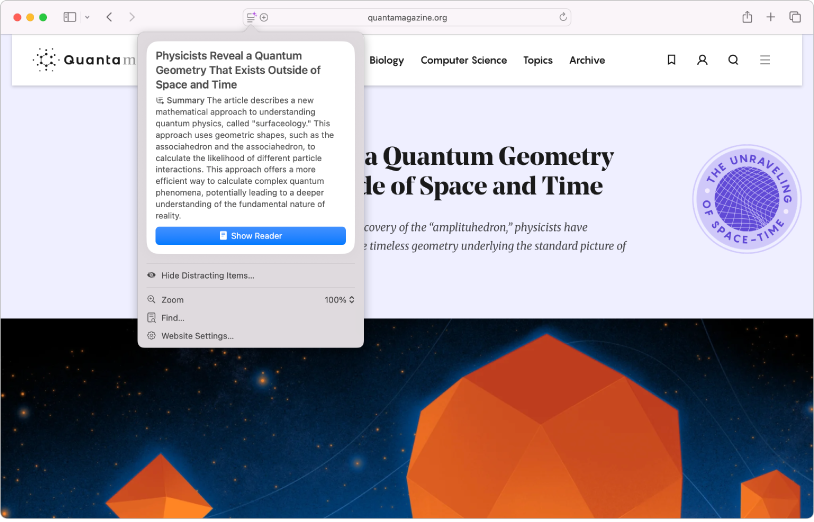The image size is (814, 522).
Task: Click the Safari sidebar toggle icon
Action: coord(69,17)
